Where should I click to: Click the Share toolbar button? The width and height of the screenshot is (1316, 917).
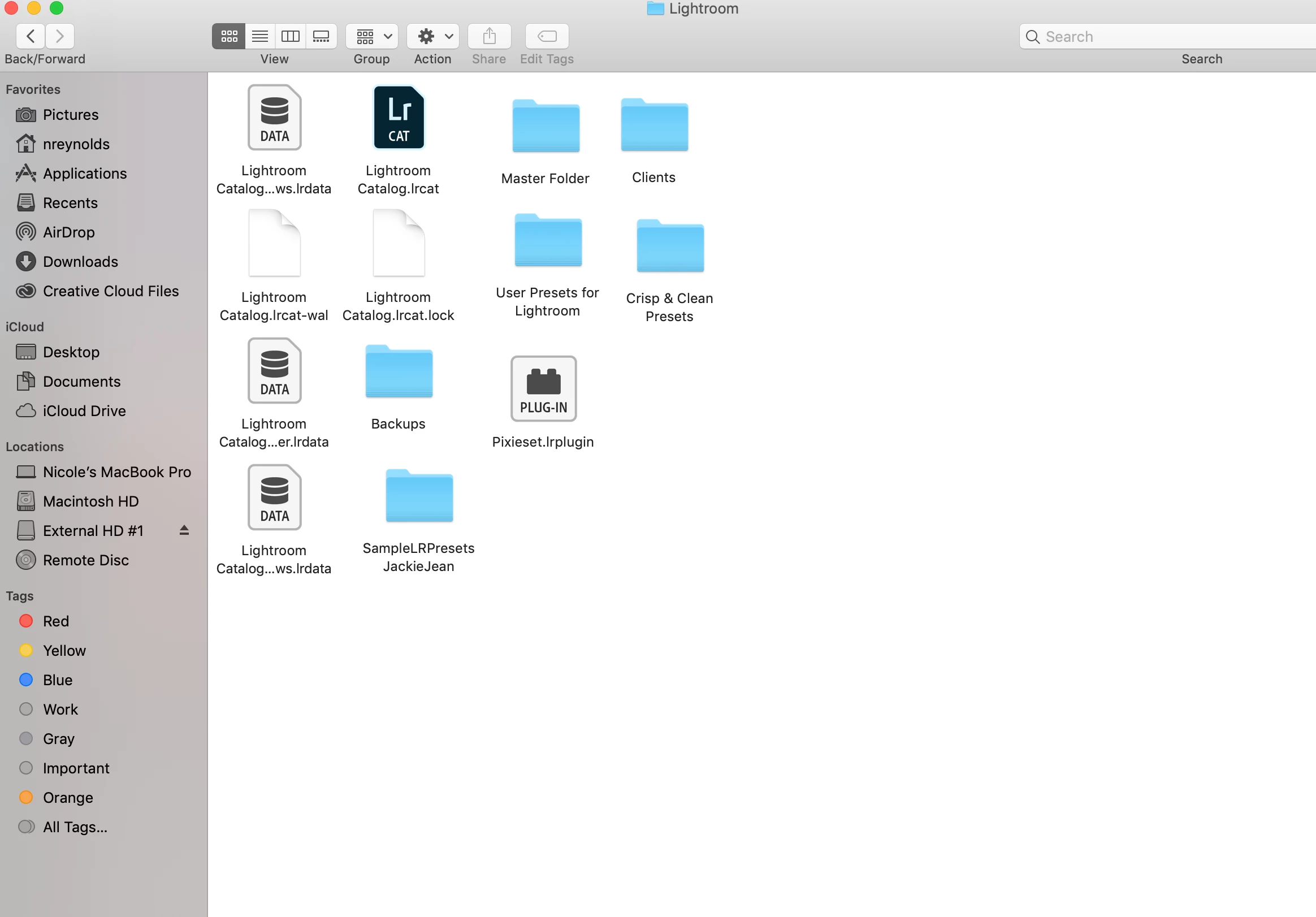click(x=489, y=37)
